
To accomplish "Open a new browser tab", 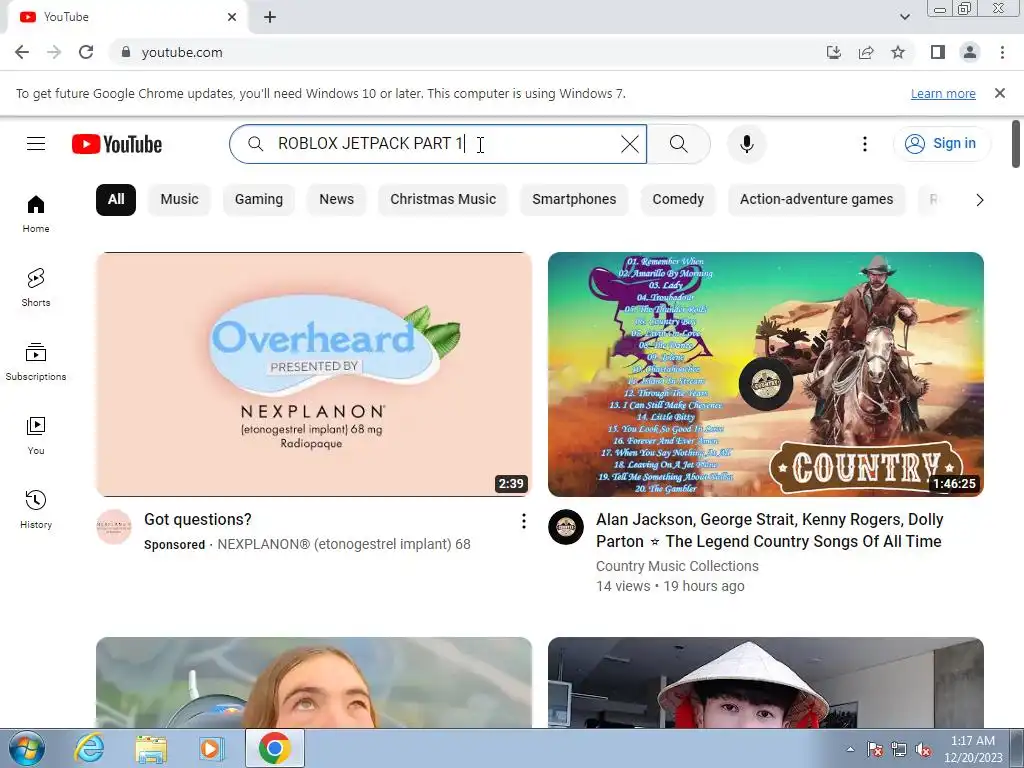I will [x=270, y=17].
